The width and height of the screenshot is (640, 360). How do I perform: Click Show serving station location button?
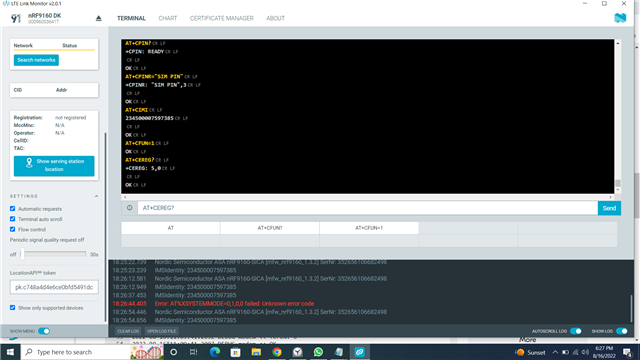coord(54,166)
